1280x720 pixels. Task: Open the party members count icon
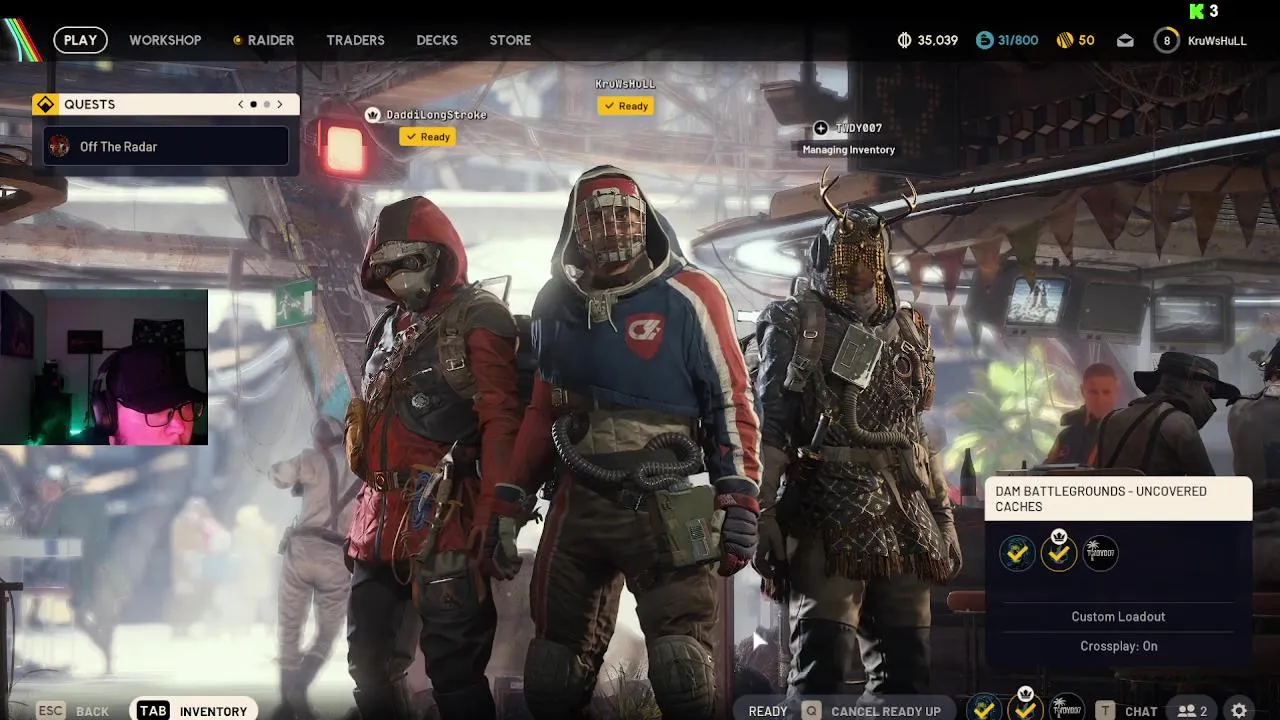tap(1192, 711)
